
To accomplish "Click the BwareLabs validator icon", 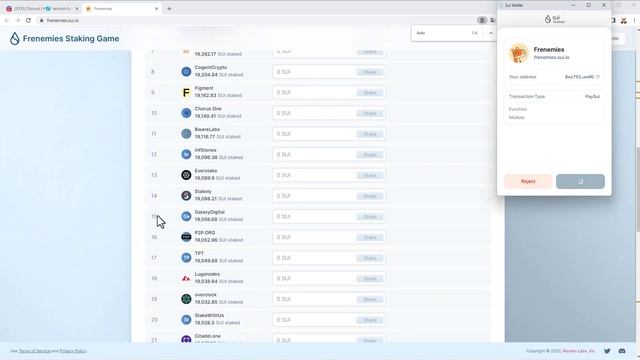I will 186,133.
